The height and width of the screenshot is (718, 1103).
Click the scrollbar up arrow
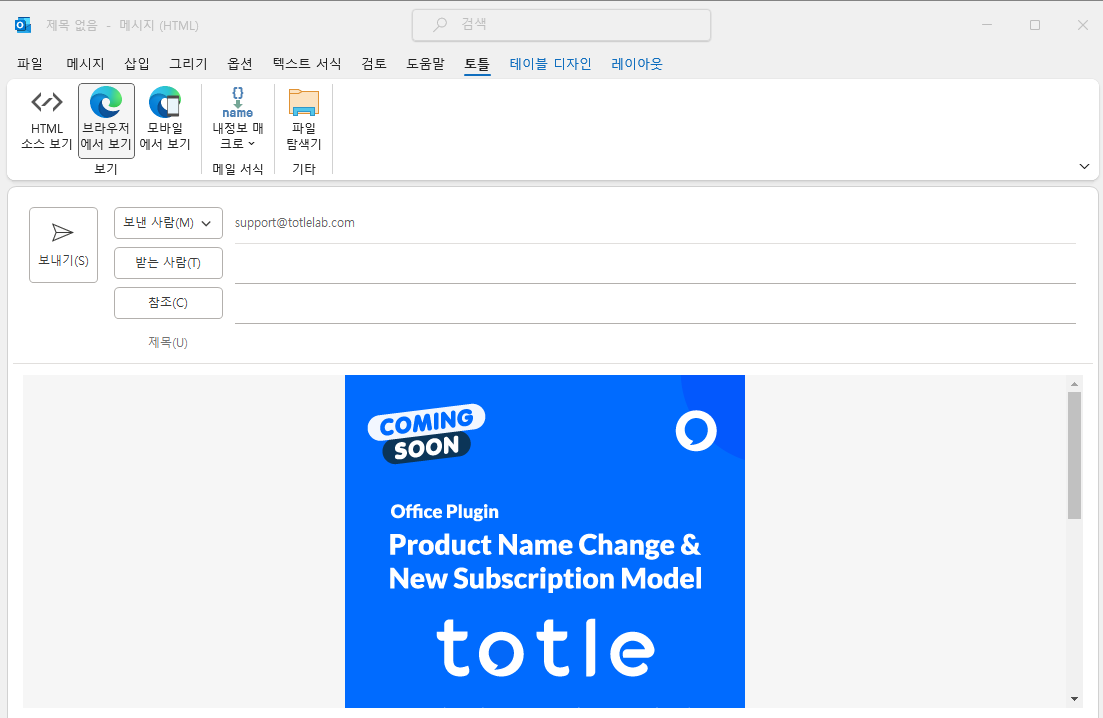1074,384
